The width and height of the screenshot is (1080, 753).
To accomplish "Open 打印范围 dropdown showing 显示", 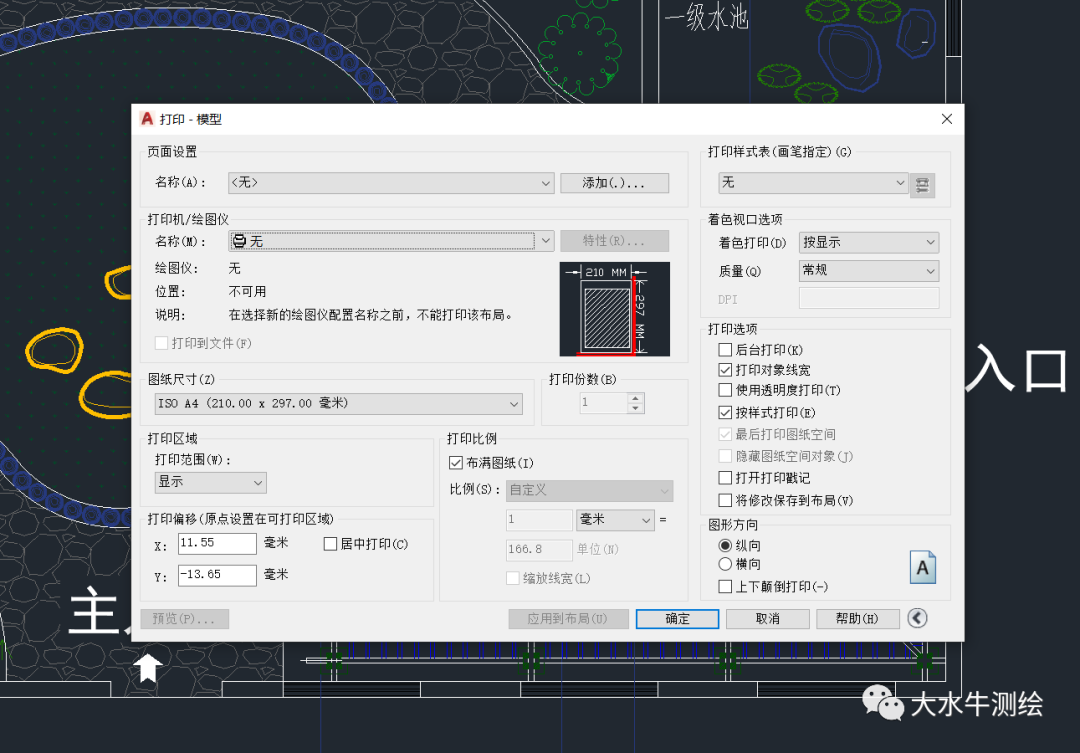I will click(x=210, y=483).
